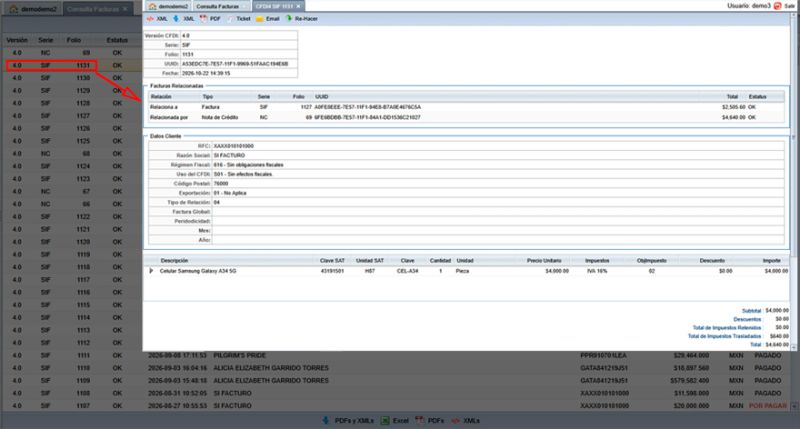Image resolution: width=800 pixels, height=429 pixels.
Task: Click the Régimen Fiscal value 616
Action: click(x=248, y=165)
